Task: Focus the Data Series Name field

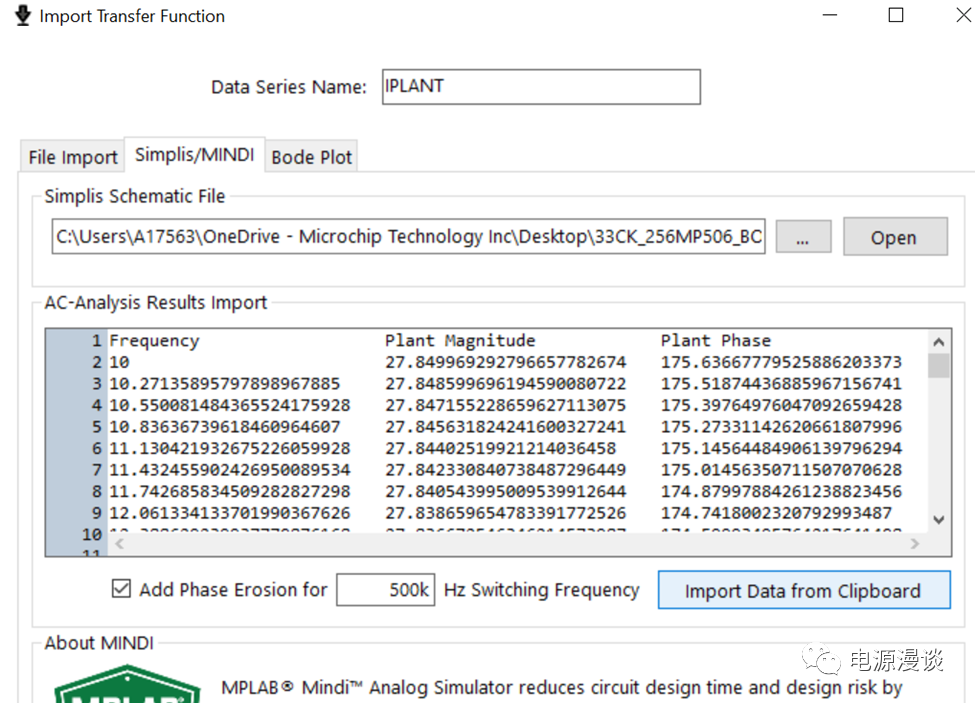Action: point(540,87)
